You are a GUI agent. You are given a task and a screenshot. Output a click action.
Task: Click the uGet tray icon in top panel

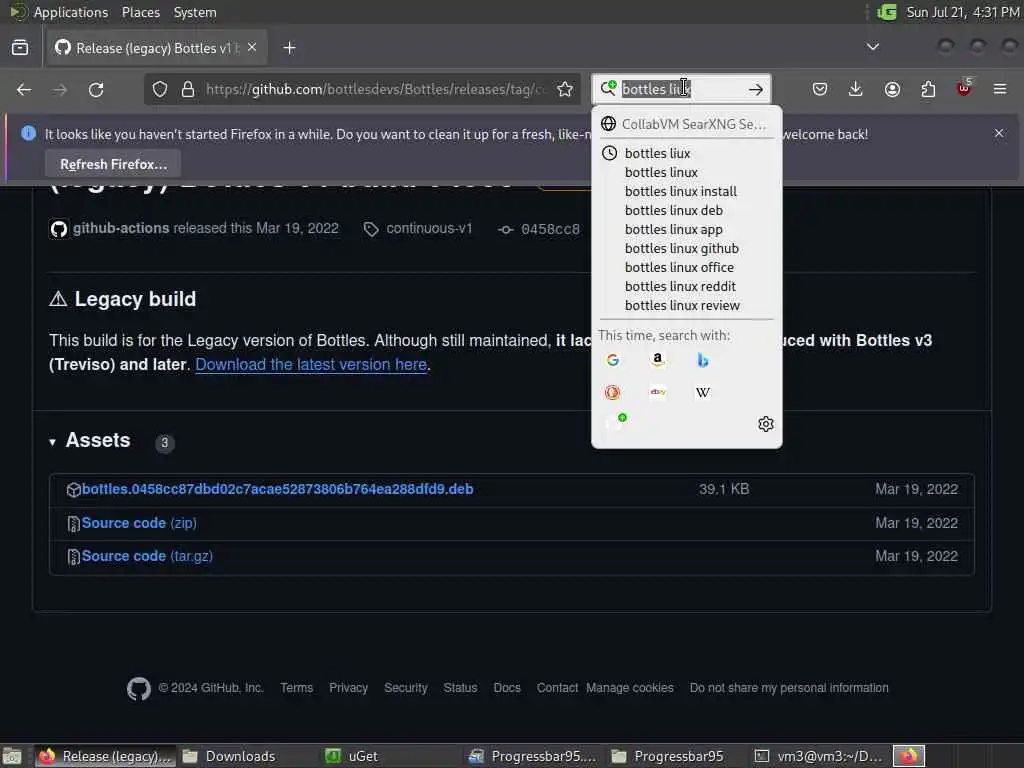887,12
